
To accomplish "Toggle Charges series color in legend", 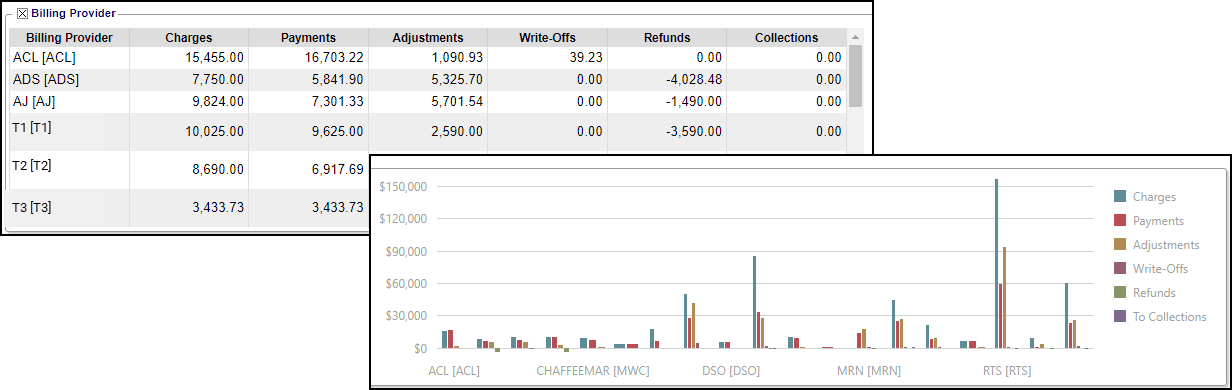I will [x=1121, y=197].
